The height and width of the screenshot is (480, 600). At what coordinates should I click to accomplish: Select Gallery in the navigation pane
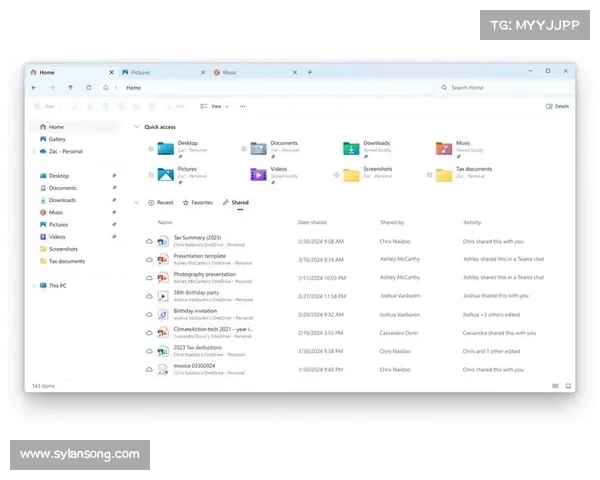(57, 139)
